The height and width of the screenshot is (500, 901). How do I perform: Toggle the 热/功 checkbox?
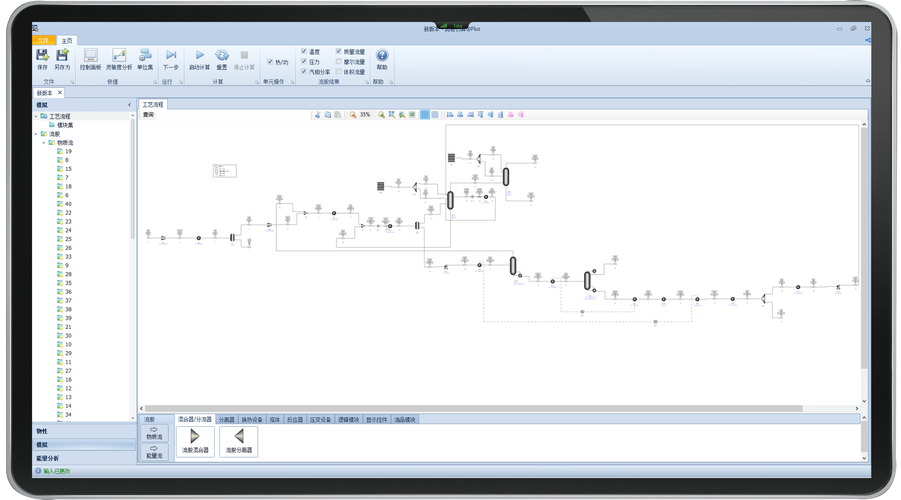[270, 61]
